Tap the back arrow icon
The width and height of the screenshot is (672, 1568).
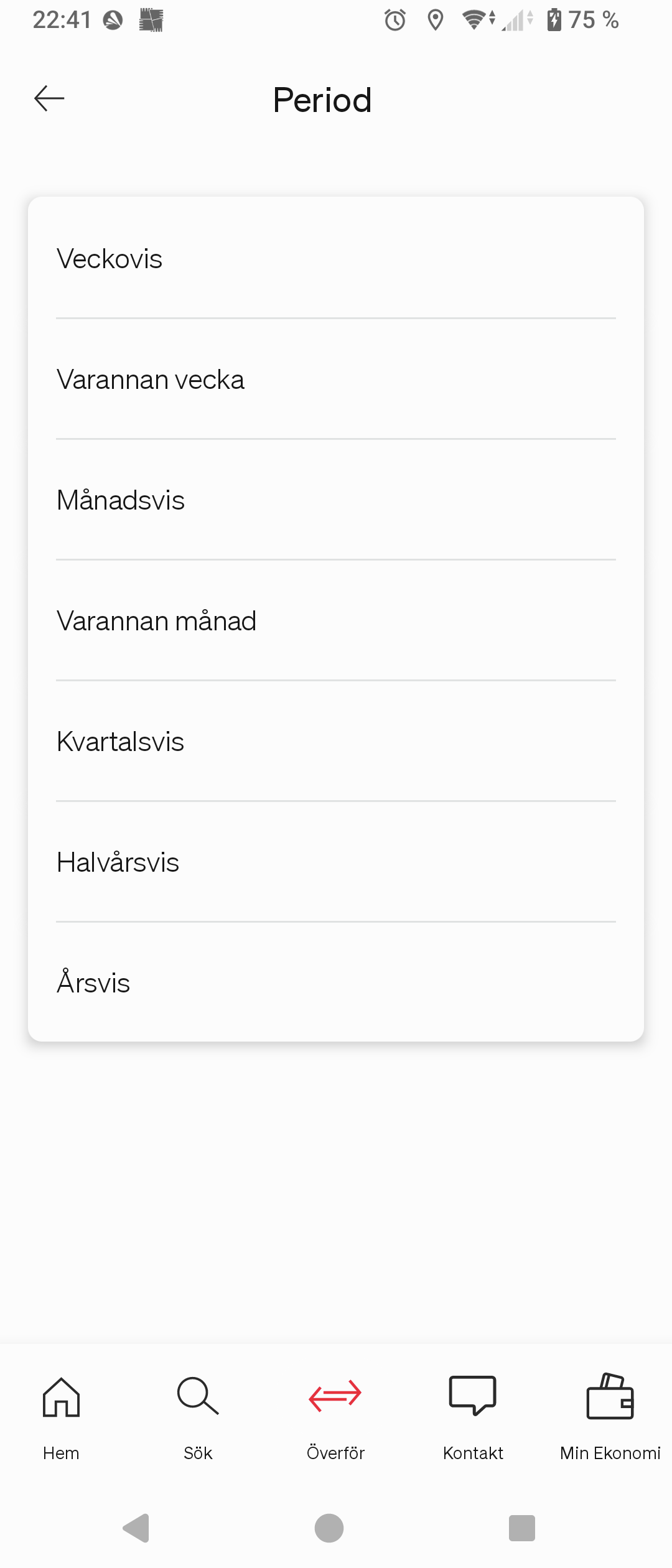coord(49,98)
